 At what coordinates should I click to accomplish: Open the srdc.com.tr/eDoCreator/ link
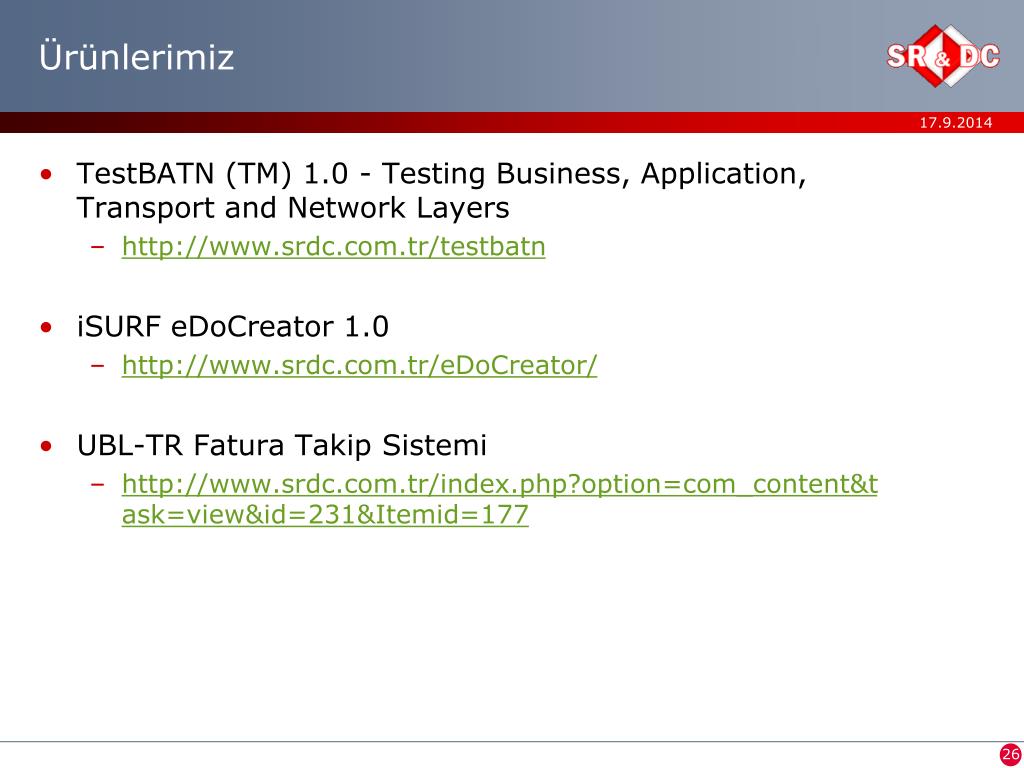point(359,366)
